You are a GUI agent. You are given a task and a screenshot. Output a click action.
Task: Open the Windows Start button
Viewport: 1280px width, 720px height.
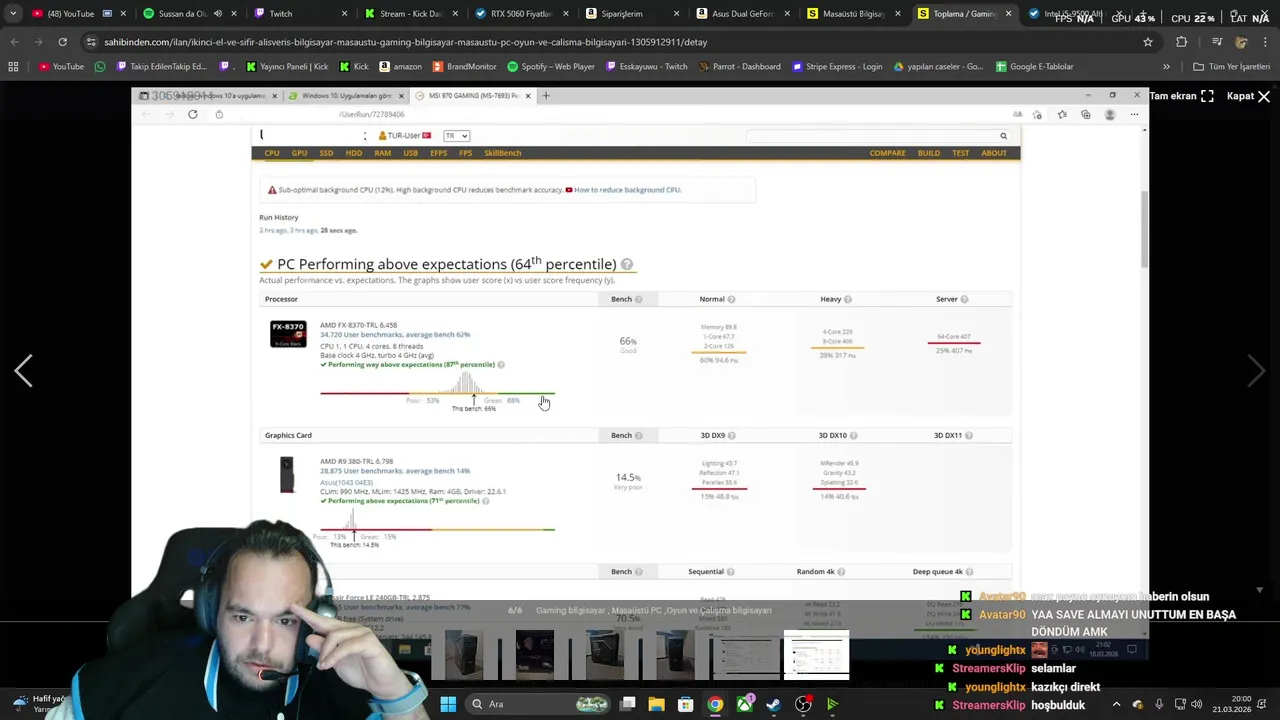pyautogui.click(x=448, y=704)
